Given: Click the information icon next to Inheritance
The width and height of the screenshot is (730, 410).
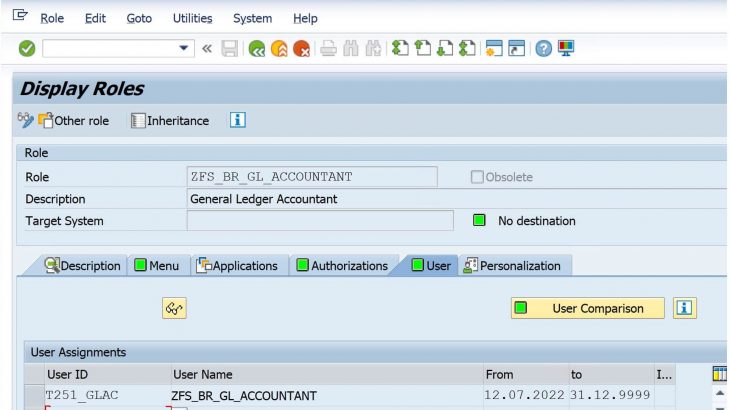Looking at the screenshot, I should point(237,120).
